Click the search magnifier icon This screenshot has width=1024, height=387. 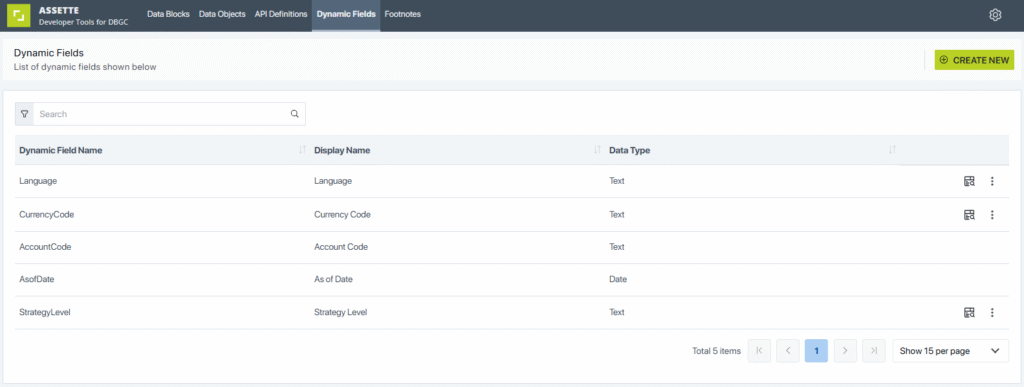[x=295, y=114]
